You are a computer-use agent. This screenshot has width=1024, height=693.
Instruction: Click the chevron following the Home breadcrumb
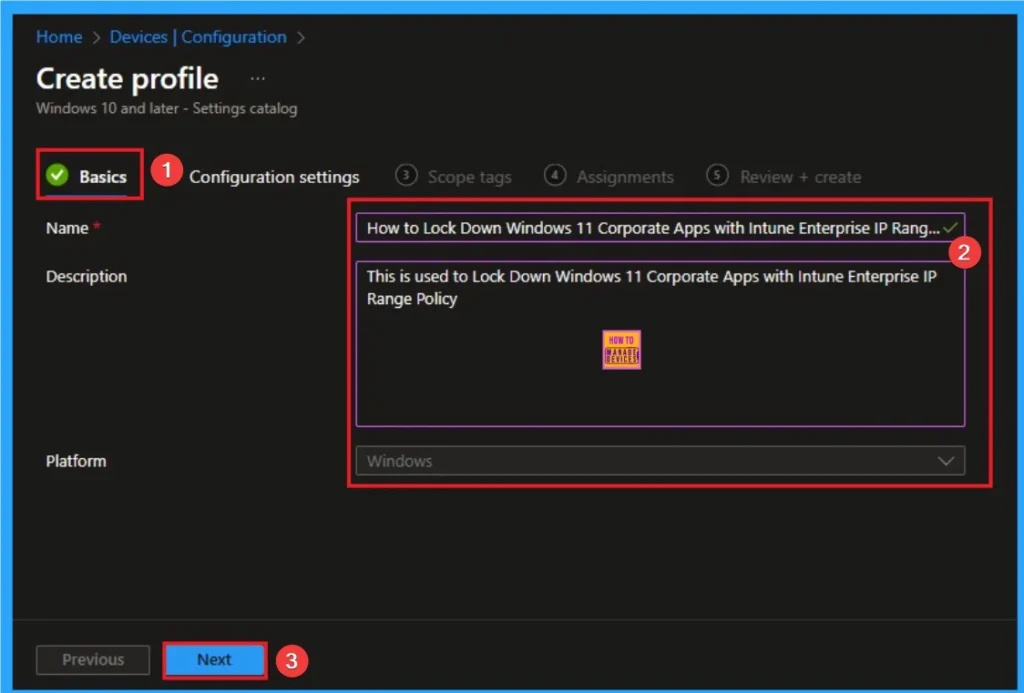[95, 37]
